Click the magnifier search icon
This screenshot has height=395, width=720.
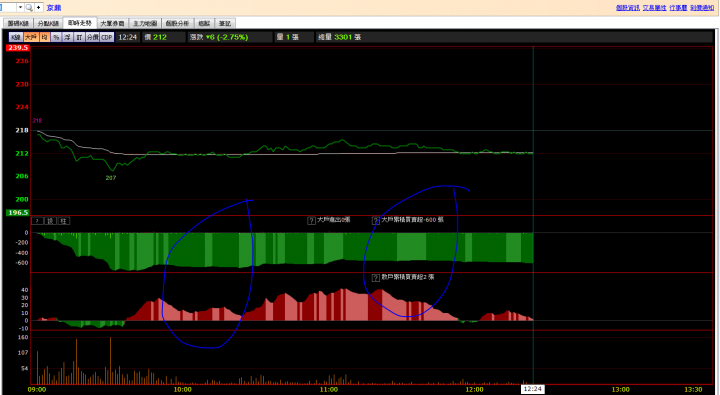pos(29,7)
